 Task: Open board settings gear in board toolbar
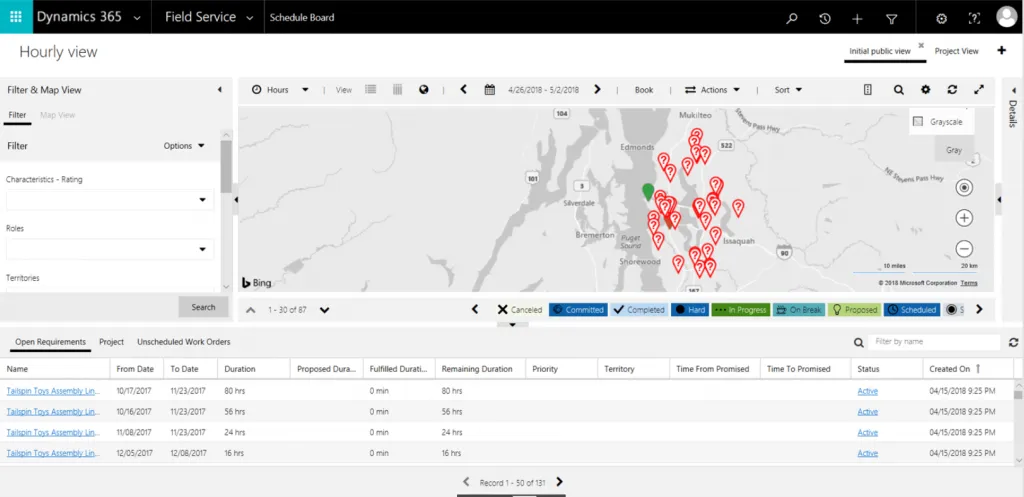(x=925, y=90)
